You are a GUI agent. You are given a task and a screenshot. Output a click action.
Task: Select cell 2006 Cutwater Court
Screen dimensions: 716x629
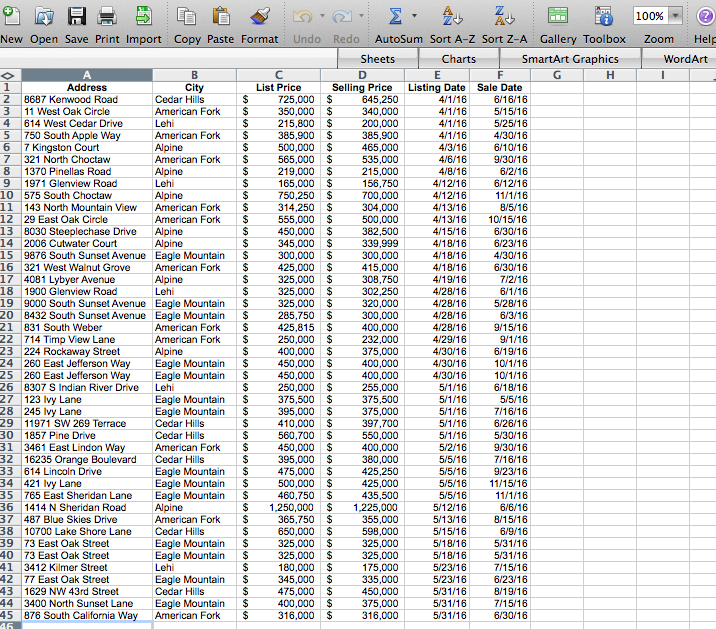click(87, 243)
